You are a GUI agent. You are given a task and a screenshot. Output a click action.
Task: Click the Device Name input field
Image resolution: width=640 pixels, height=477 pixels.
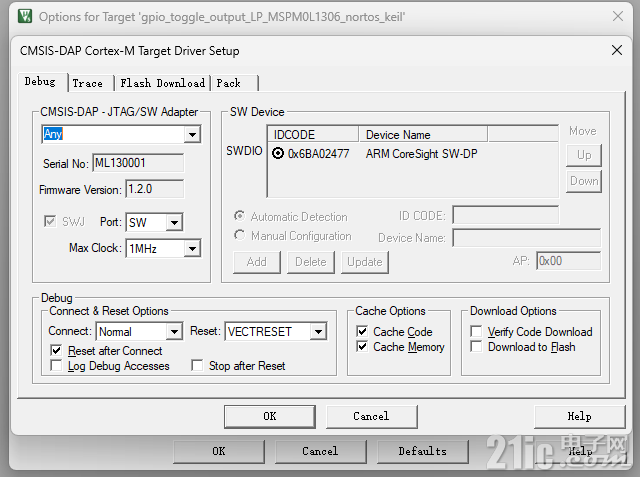527,237
